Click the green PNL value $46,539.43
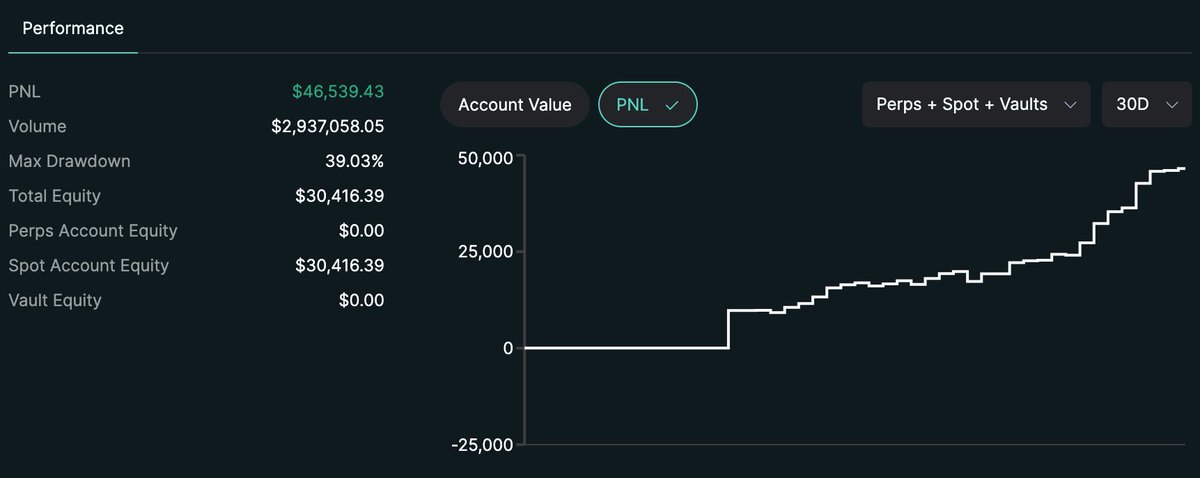1200x478 pixels. point(338,91)
